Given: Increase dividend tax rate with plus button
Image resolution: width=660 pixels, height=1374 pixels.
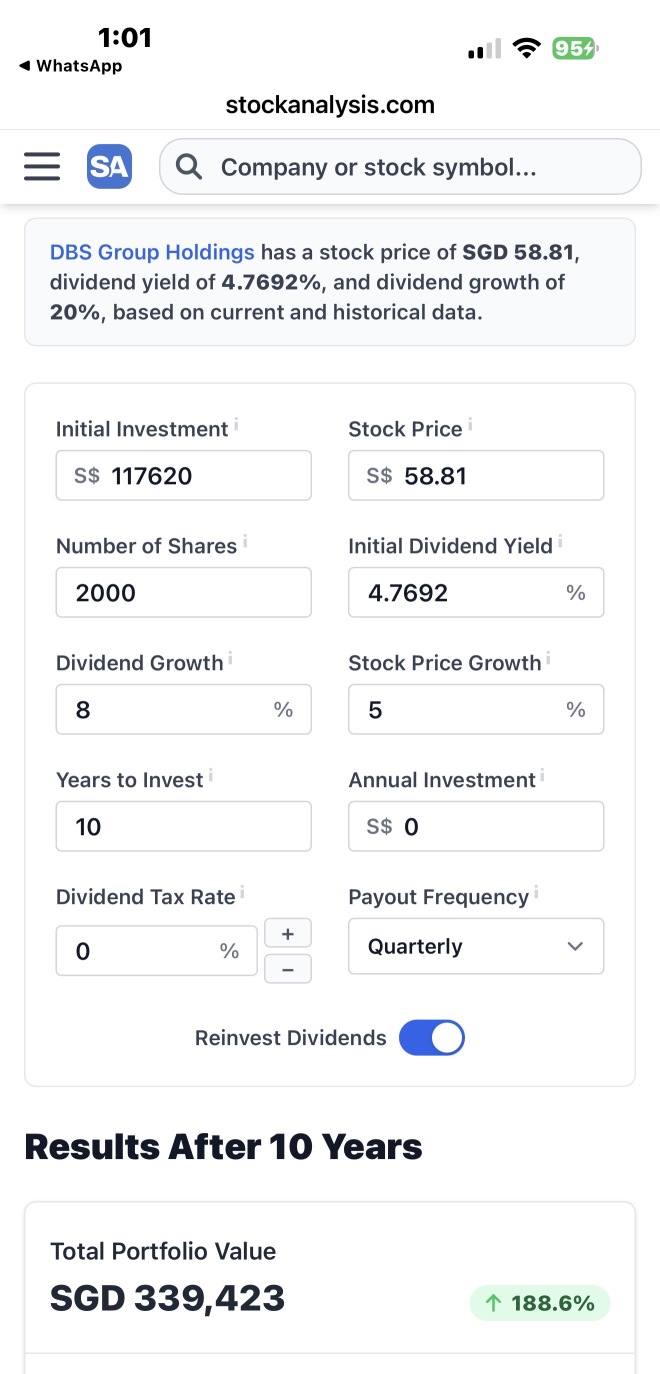Looking at the screenshot, I should (288, 933).
